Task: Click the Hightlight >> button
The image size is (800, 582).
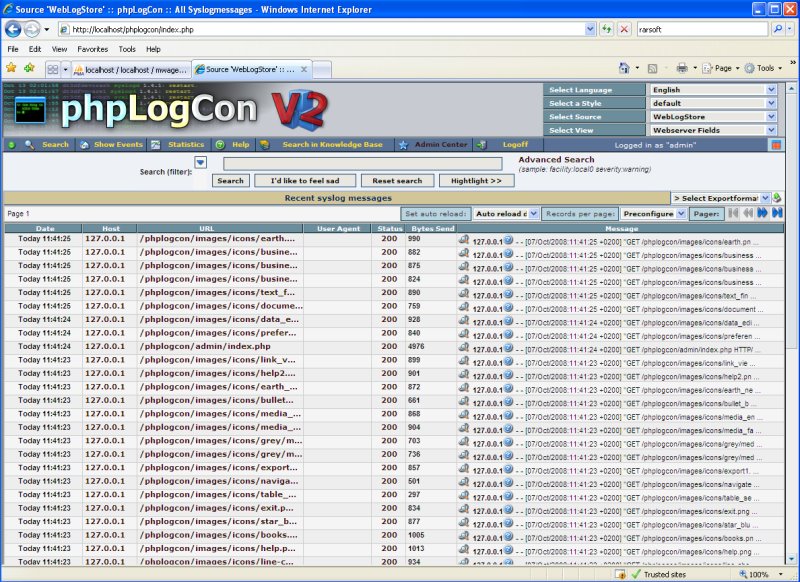Action: click(476, 181)
